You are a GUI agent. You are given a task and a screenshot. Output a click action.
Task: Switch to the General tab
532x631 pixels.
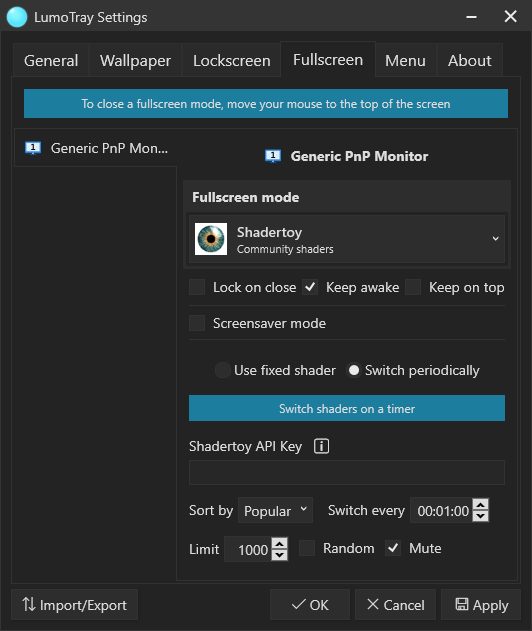[51, 61]
